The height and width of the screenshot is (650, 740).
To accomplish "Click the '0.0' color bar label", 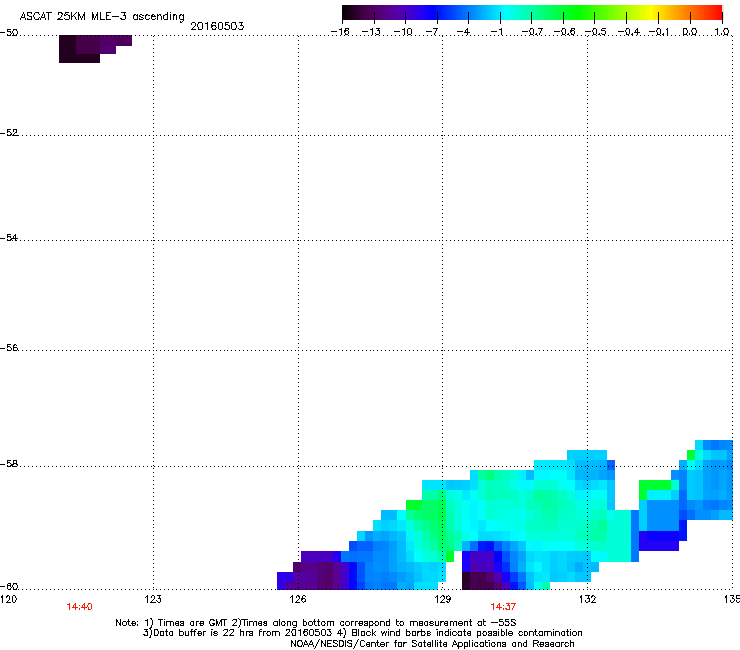I will coord(690,32).
